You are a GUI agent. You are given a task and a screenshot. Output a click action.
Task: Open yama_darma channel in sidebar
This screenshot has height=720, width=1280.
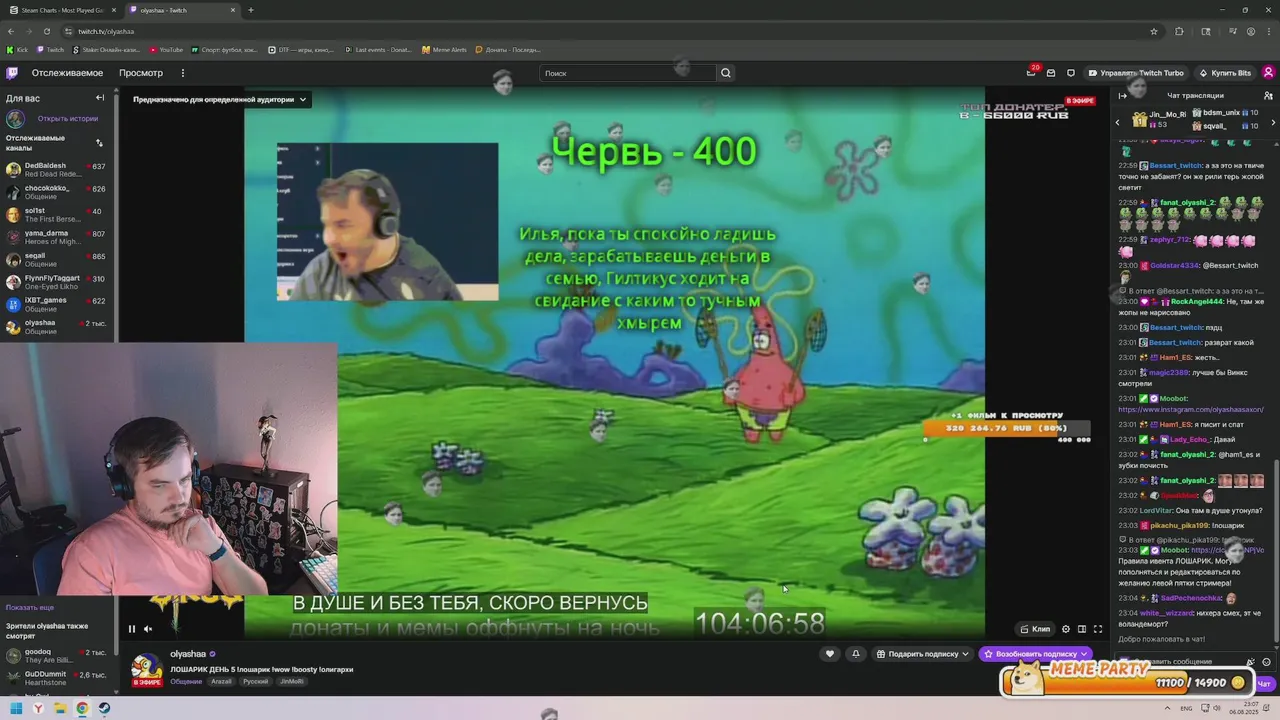[x=58, y=237]
